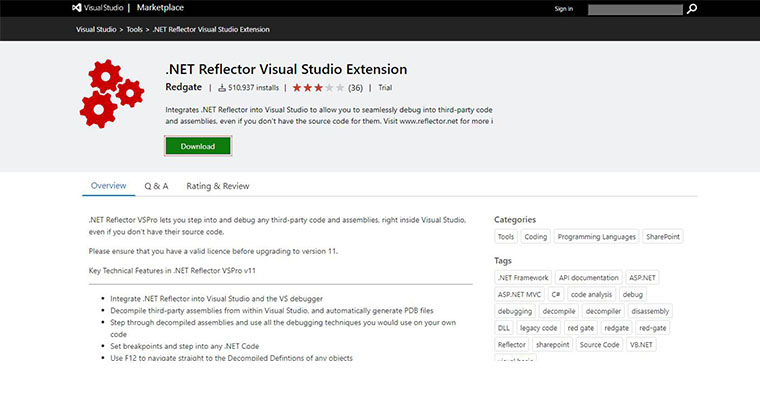The width and height of the screenshot is (760, 400).
Task: Click the (36) reviews count
Action: 355,88
